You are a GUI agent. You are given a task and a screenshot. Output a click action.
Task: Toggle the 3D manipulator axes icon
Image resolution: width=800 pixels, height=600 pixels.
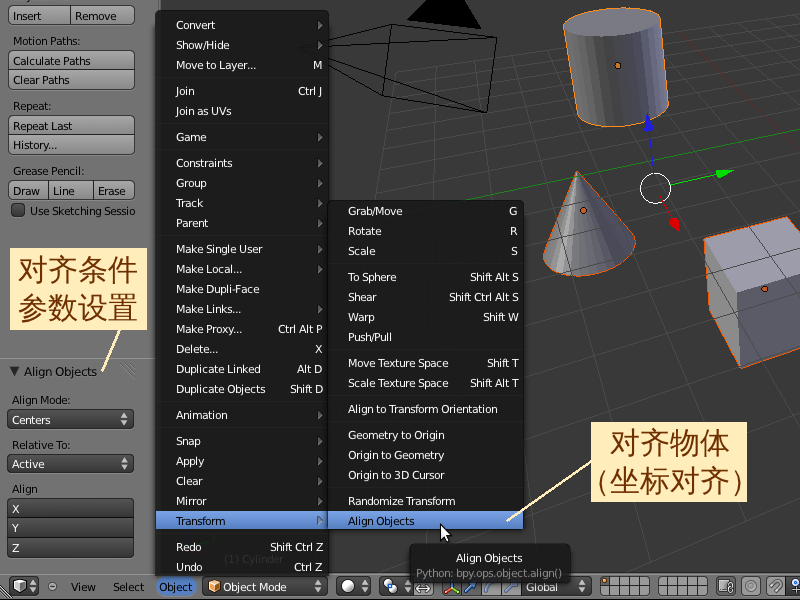(x=452, y=586)
